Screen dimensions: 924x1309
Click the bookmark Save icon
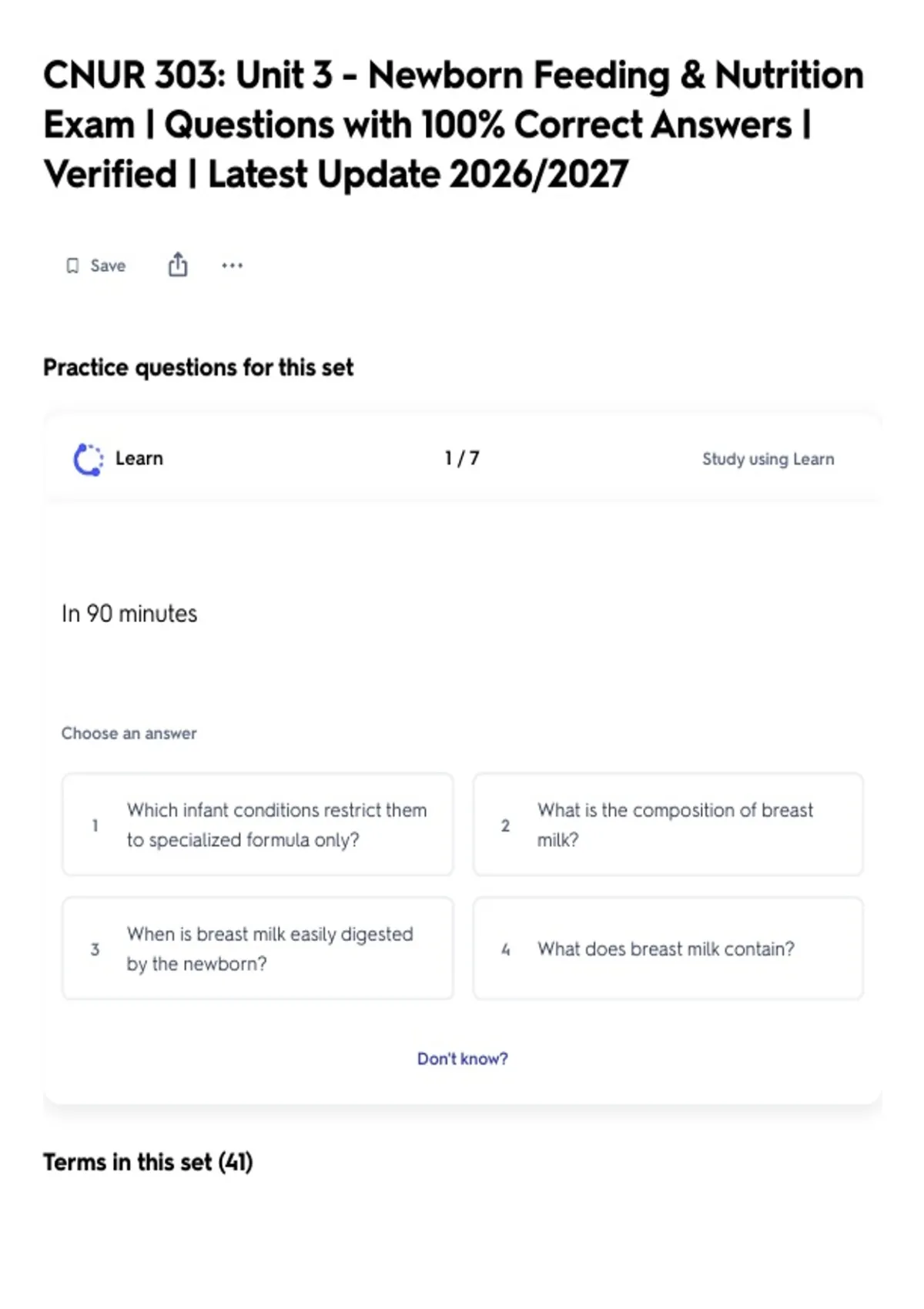point(72,266)
